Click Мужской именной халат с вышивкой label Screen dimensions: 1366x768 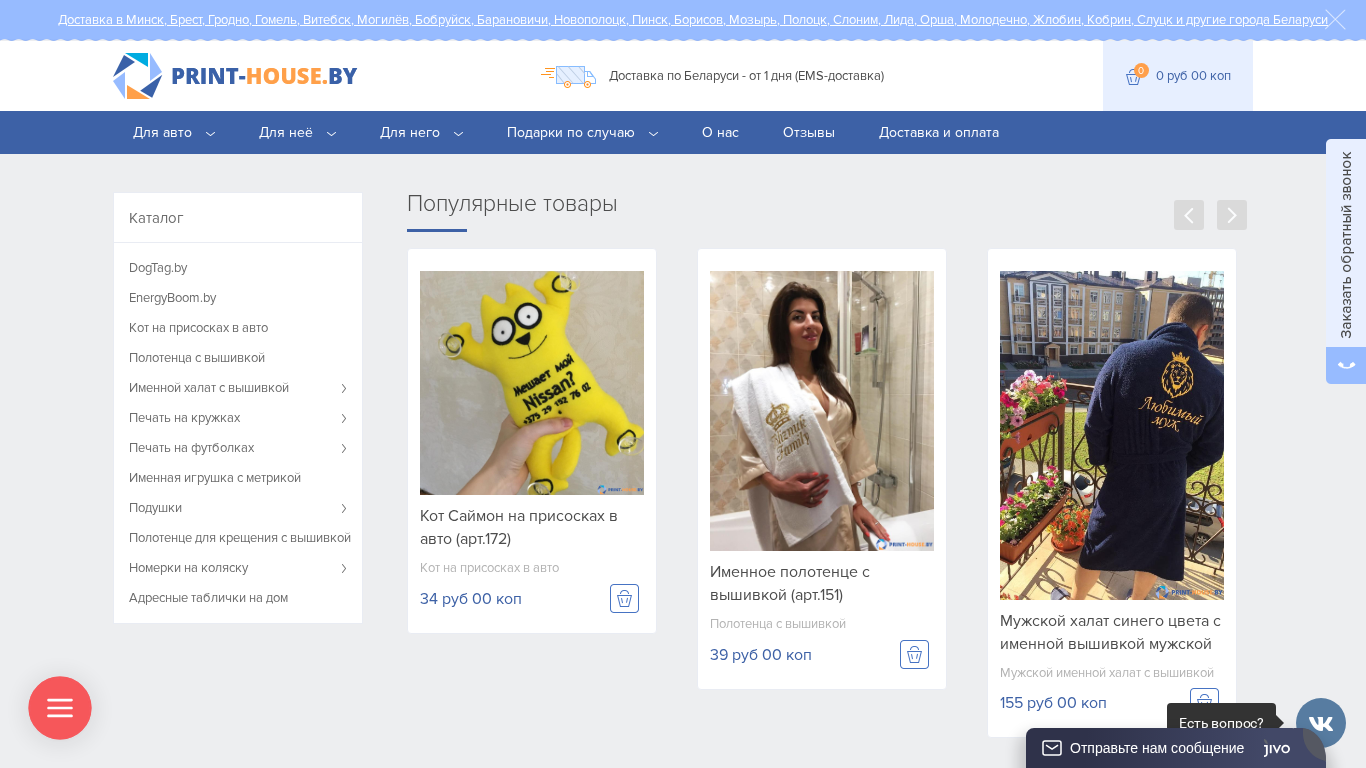[1107, 673]
